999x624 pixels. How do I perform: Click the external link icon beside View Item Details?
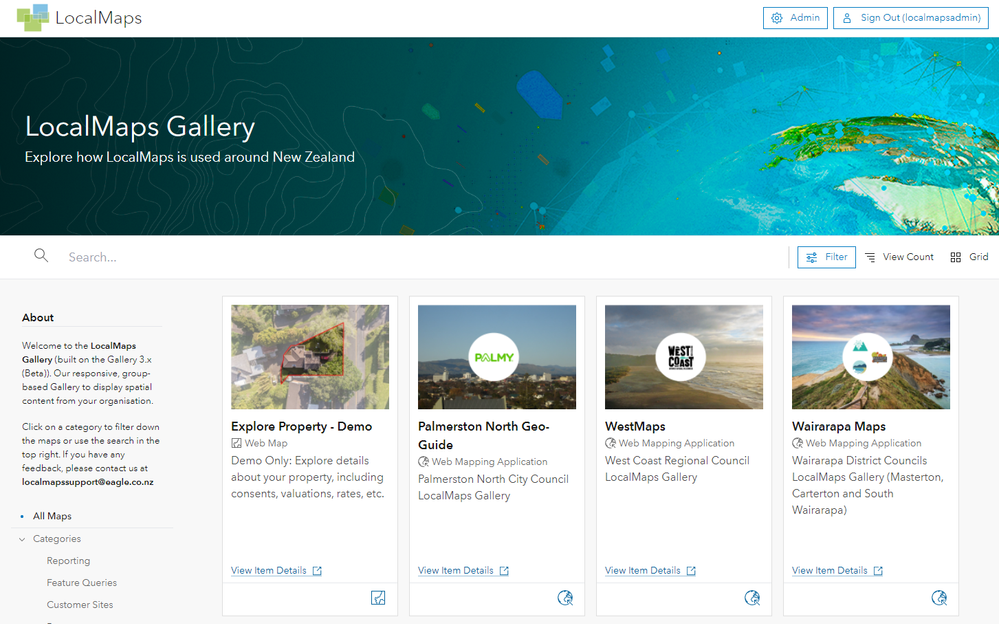tap(316, 570)
